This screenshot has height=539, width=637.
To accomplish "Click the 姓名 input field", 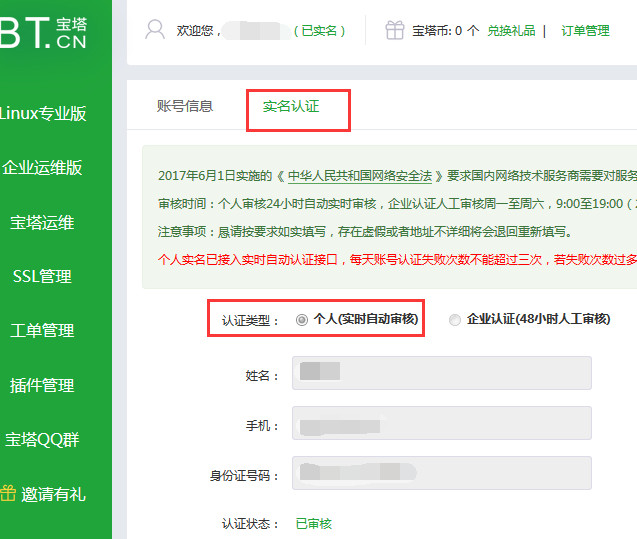I will point(442,373).
